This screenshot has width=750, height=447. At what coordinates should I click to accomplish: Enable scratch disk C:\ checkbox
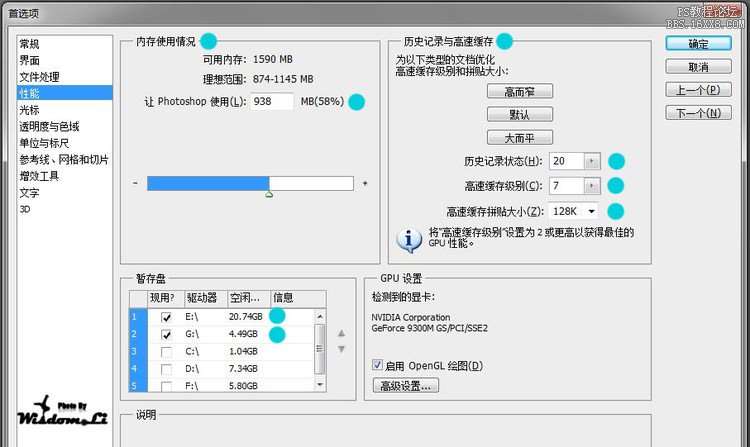point(166,352)
